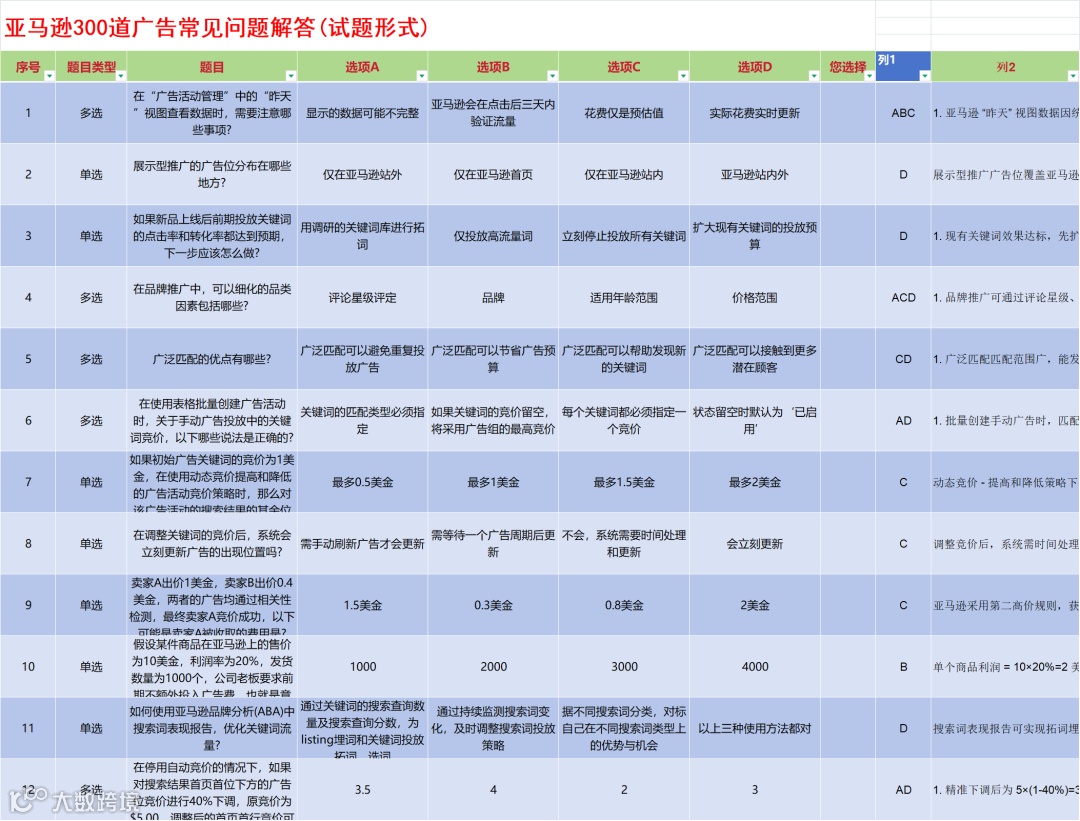The height and width of the screenshot is (821, 1080).
Task: Click cell 2美金 in row 9
Action: [754, 605]
